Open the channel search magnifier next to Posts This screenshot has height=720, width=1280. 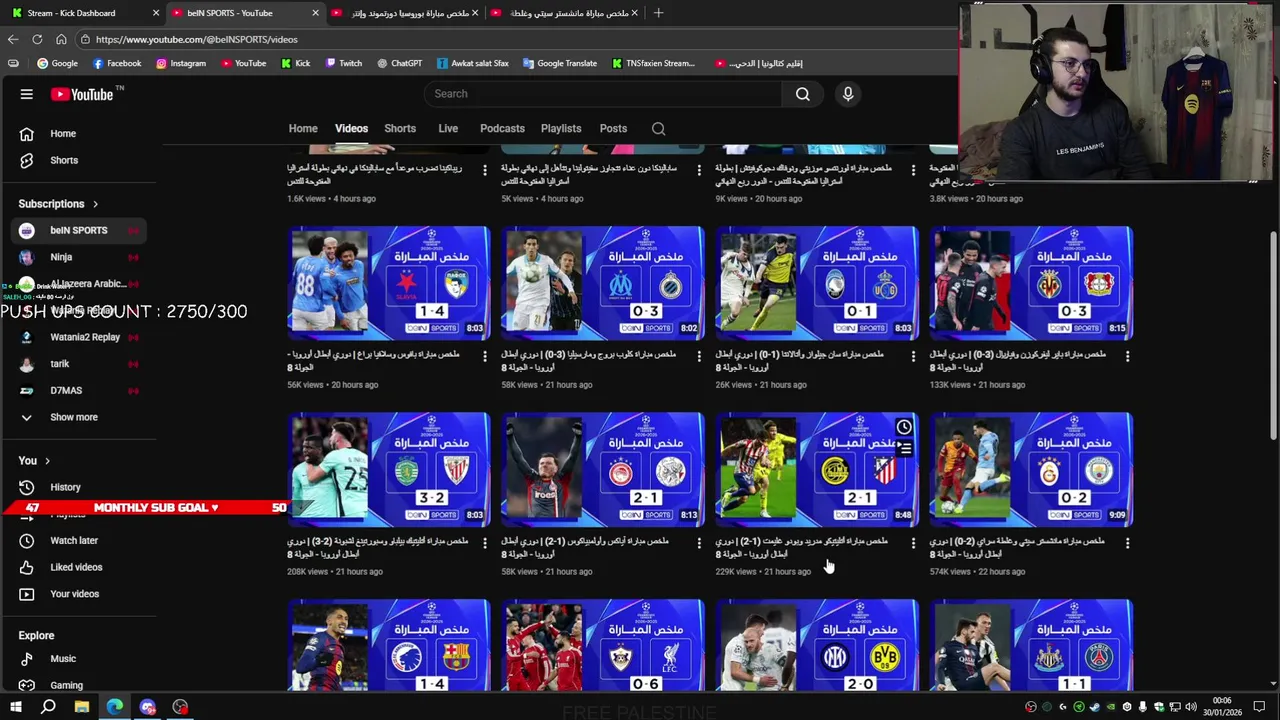pyautogui.click(x=658, y=129)
